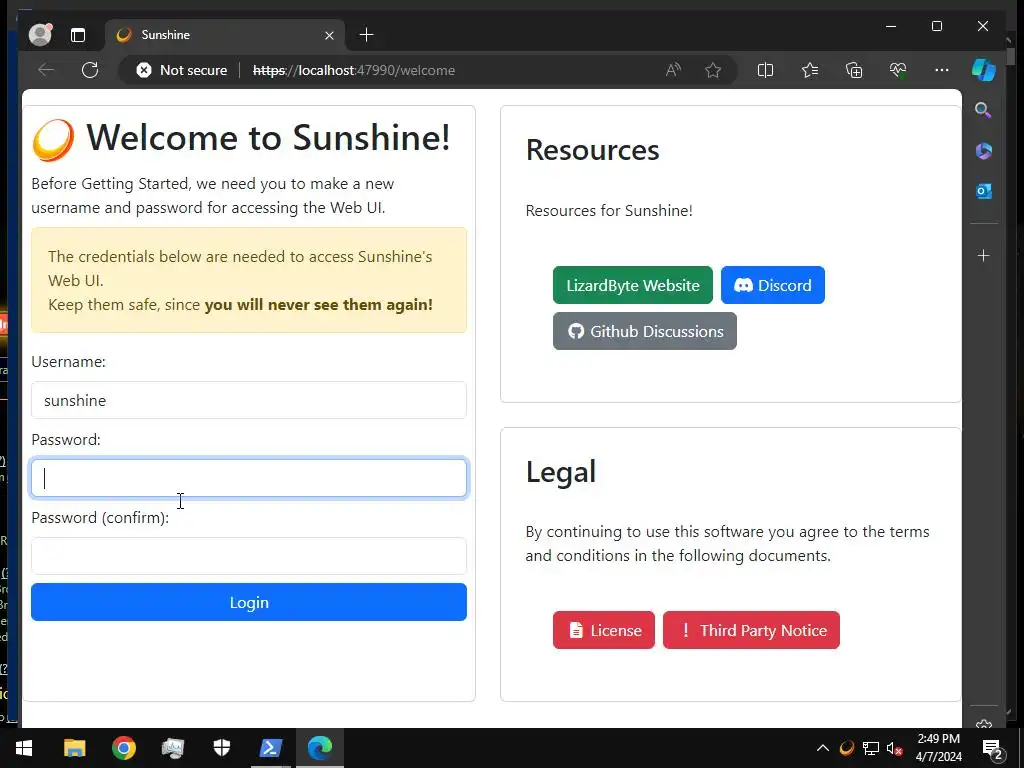The image size is (1024, 768).
Task: Submit the blue Login button
Action: pyautogui.click(x=249, y=602)
